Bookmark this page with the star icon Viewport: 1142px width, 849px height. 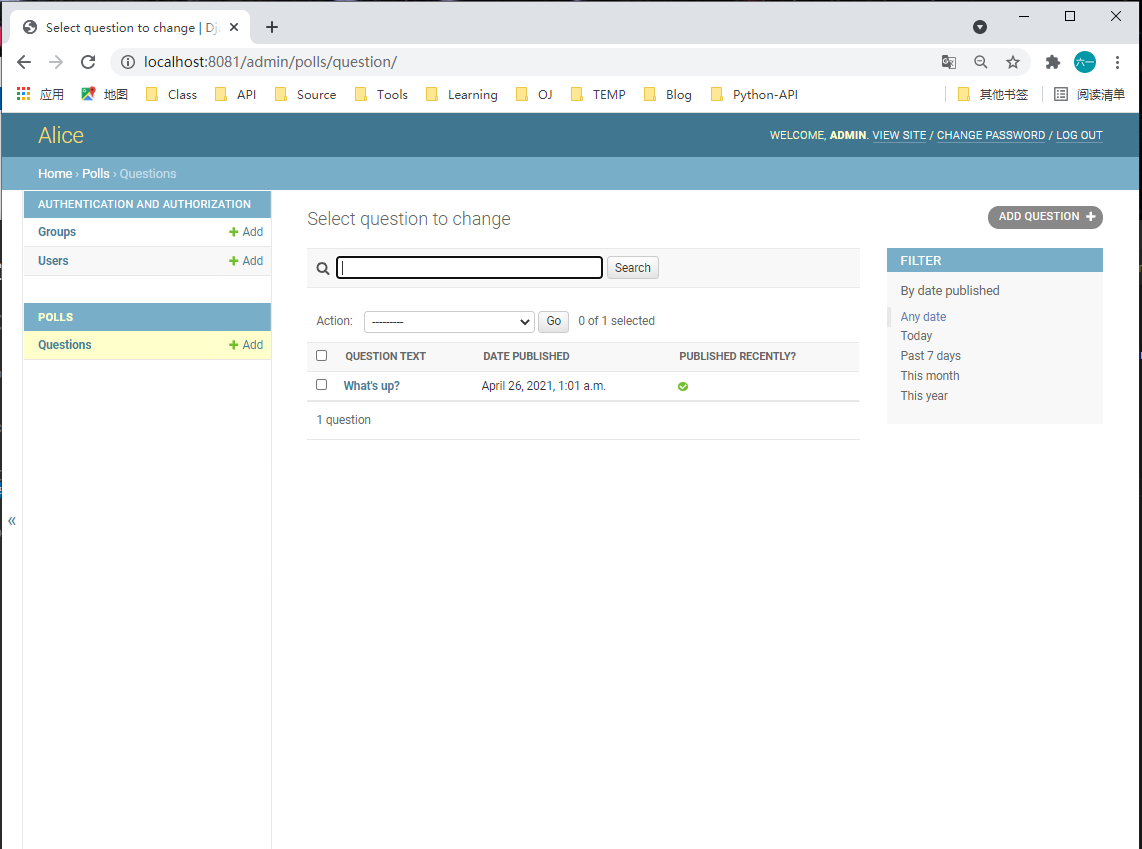pyautogui.click(x=1013, y=62)
